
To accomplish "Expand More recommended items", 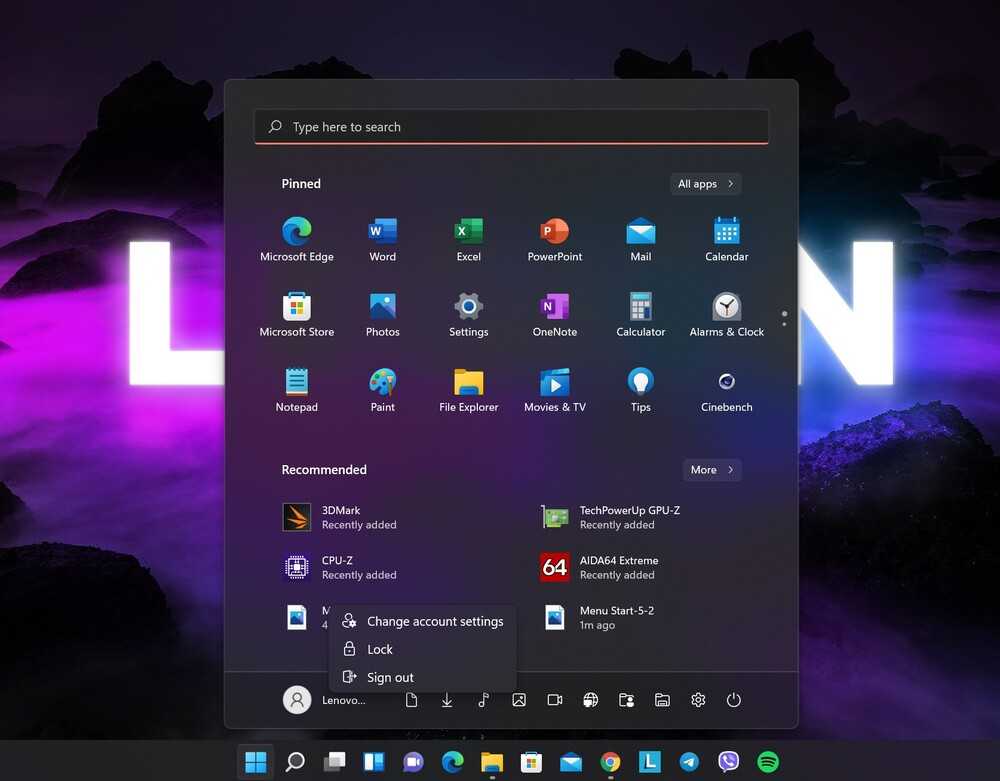I will (712, 470).
